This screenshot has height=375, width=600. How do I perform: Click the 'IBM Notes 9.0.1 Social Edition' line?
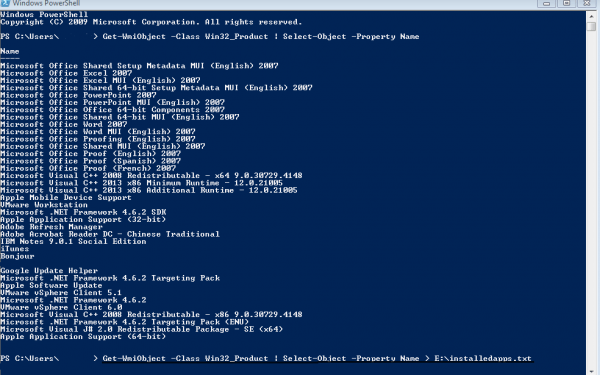[73, 241]
